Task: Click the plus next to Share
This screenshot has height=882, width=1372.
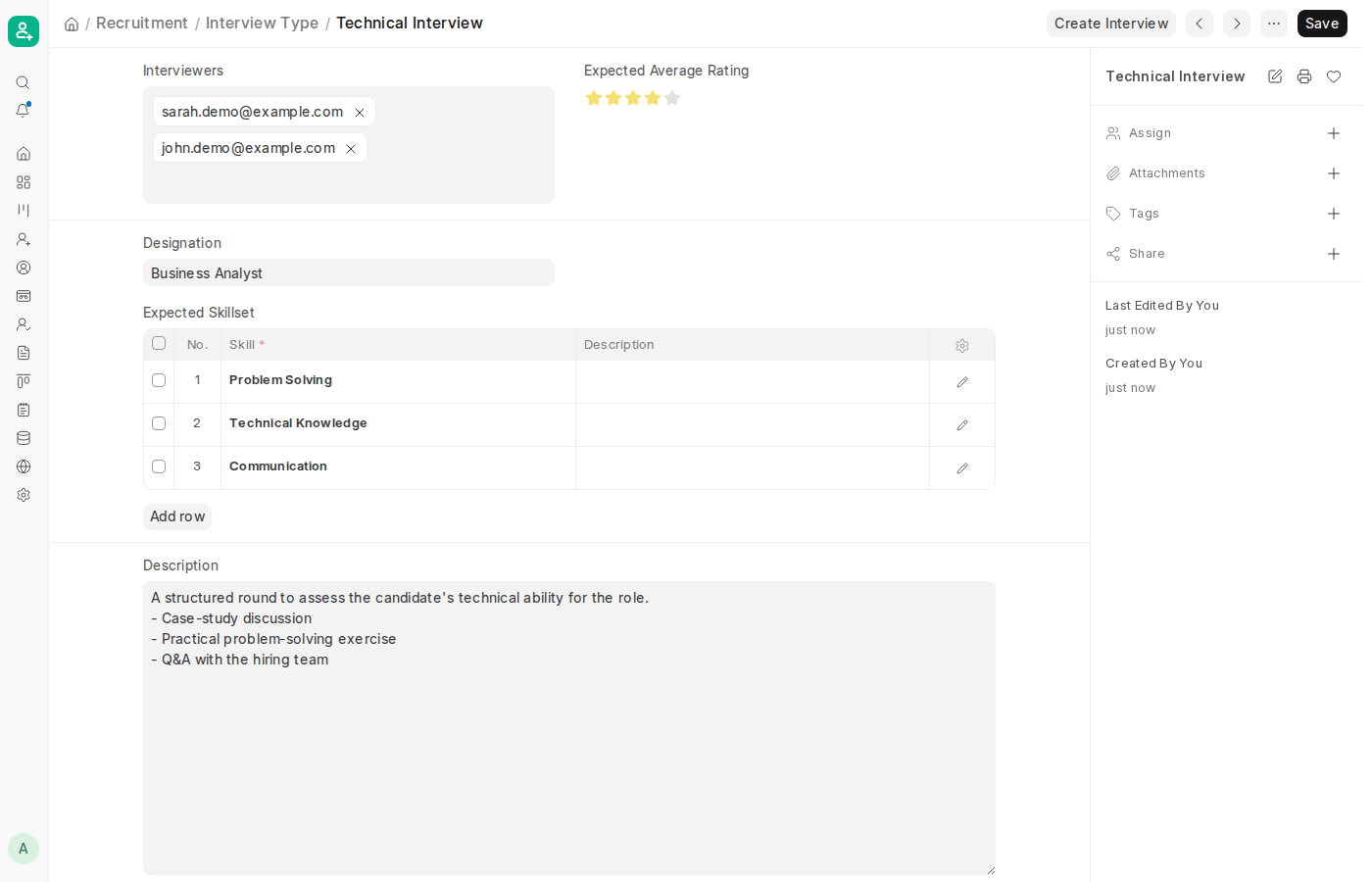Action: [x=1334, y=254]
